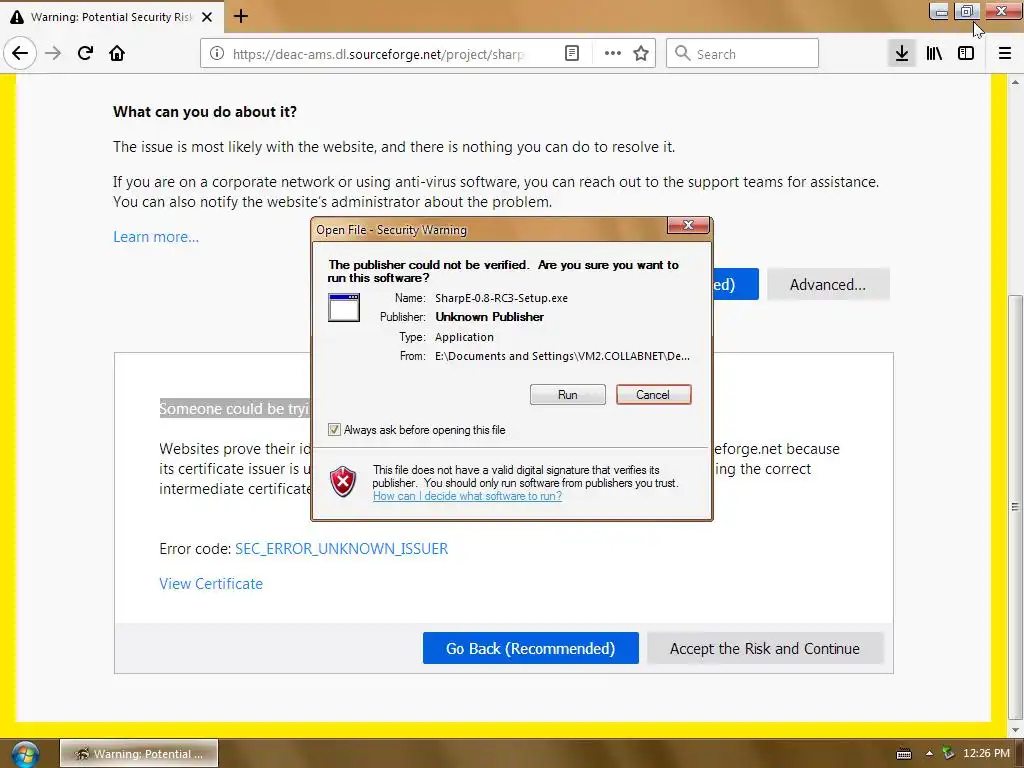The width and height of the screenshot is (1024, 768).
Task: Open the Firefox home page
Action: (x=117, y=54)
